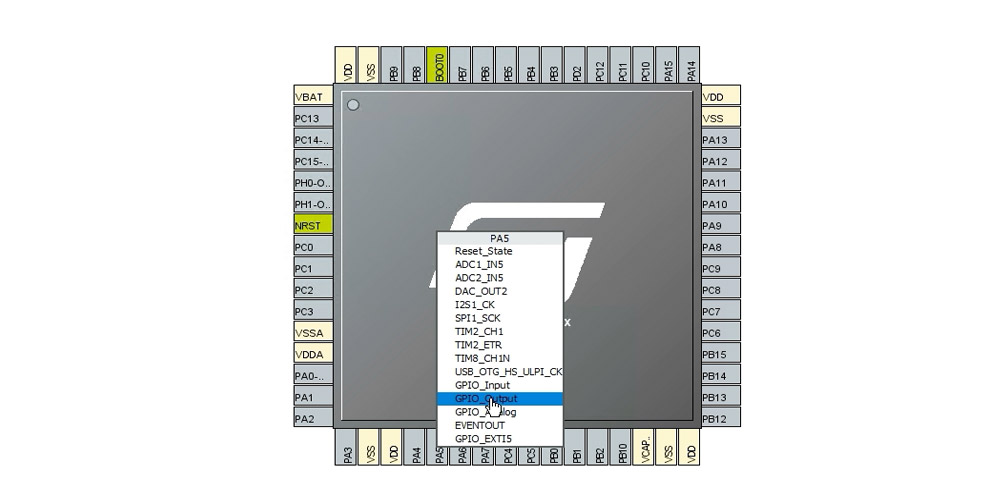Click pin PC6
This screenshot has height=500, width=1000.
[x=721, y=333]
